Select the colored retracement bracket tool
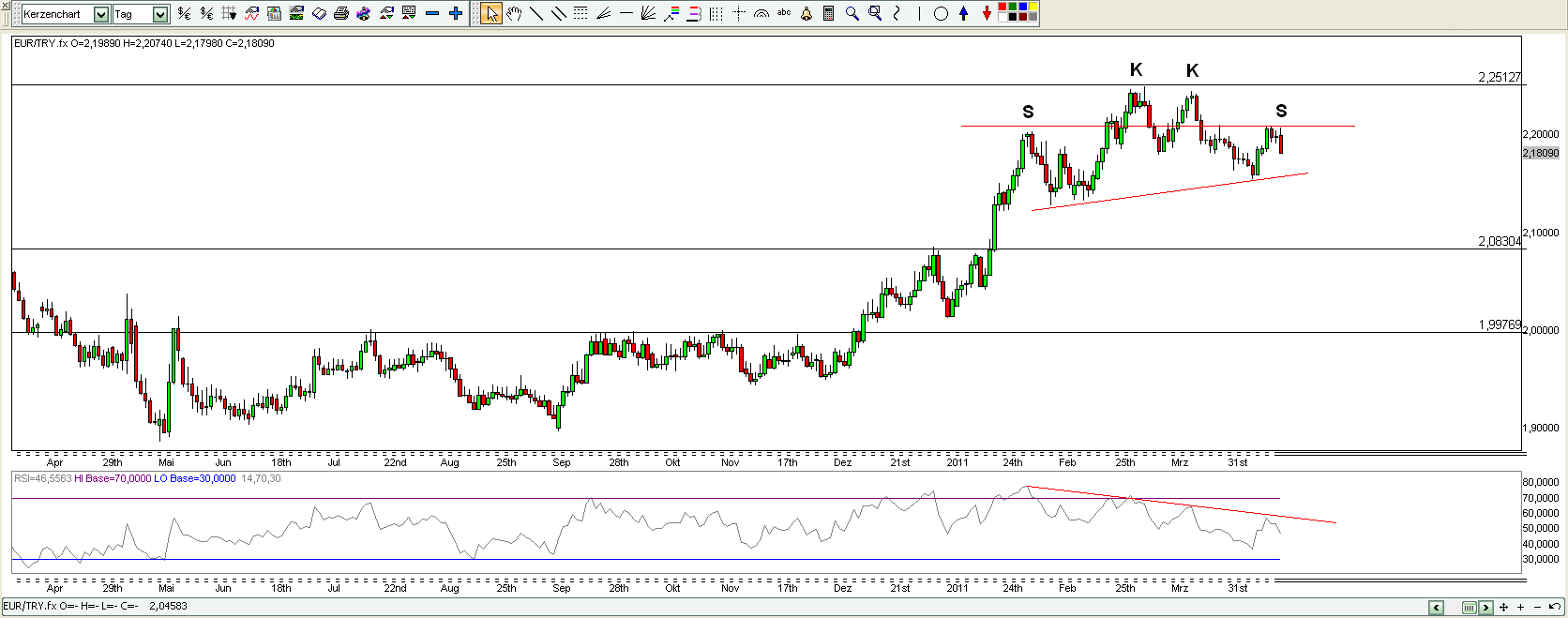Screen dimensions: 1568x618 point(694,13)
